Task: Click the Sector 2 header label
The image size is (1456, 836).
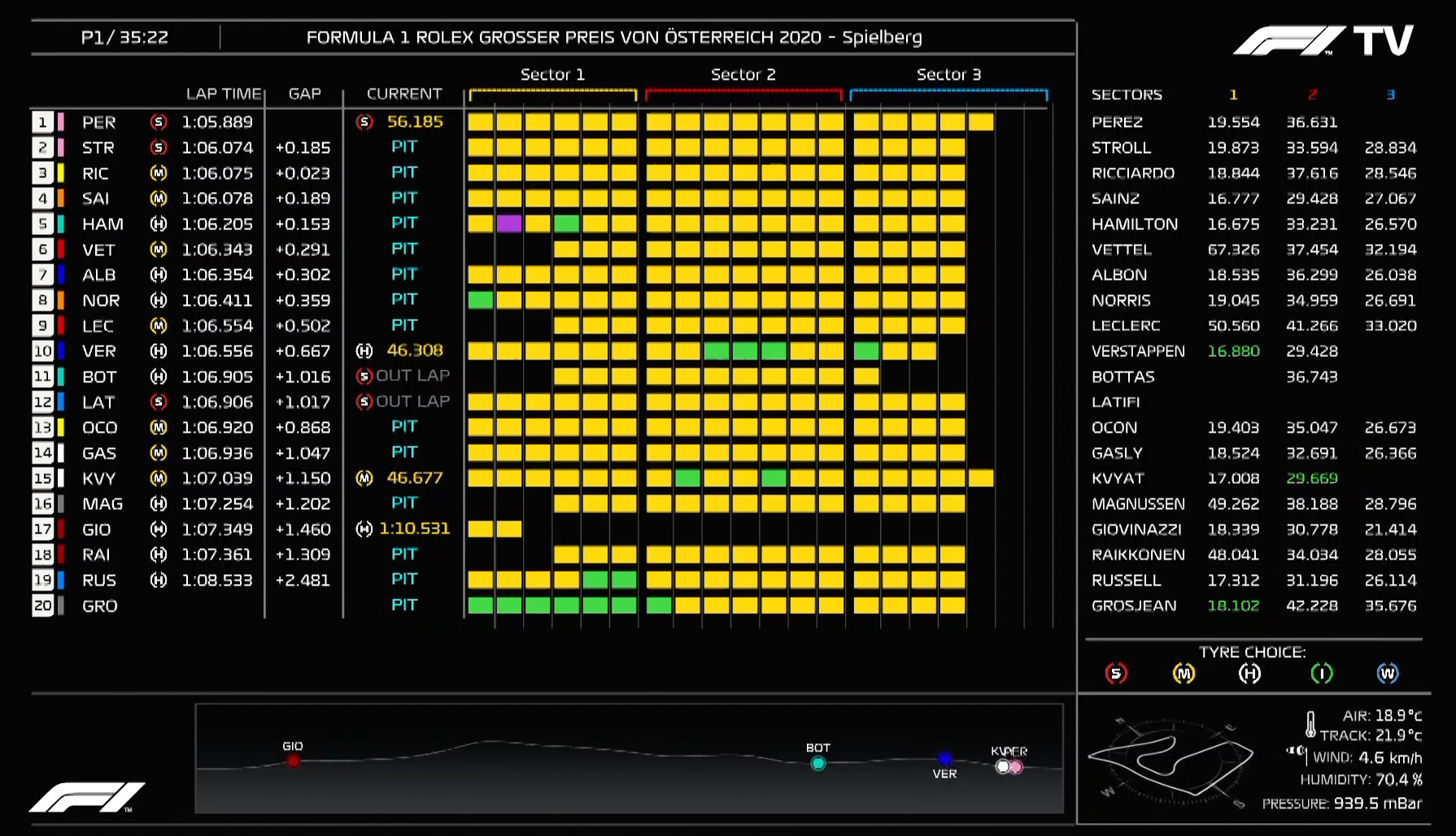Action: [743, 75]
